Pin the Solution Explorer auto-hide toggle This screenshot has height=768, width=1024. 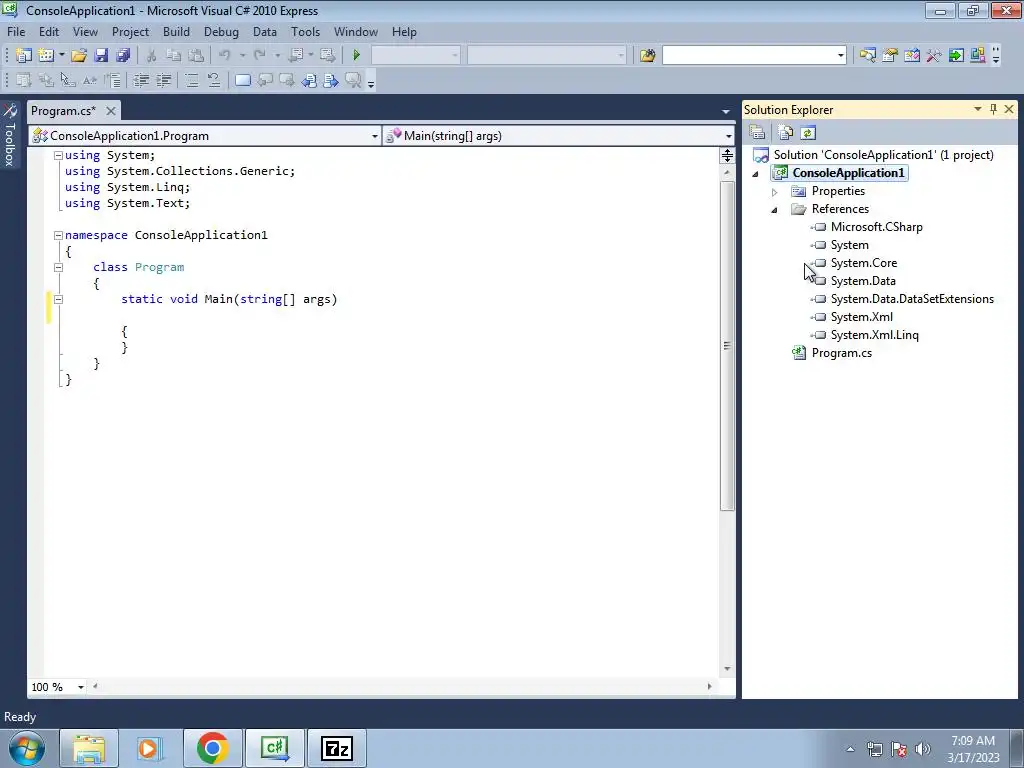pos(993,109)
